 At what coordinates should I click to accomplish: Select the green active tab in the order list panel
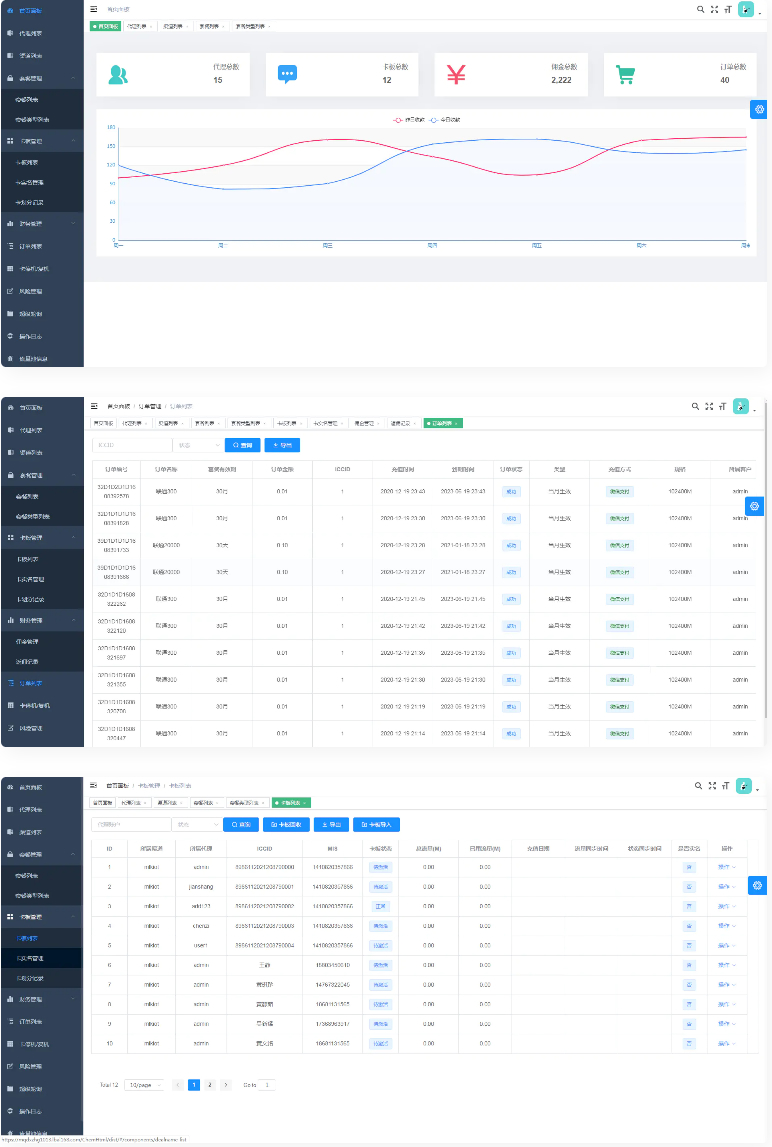click(x=443, y=423)
